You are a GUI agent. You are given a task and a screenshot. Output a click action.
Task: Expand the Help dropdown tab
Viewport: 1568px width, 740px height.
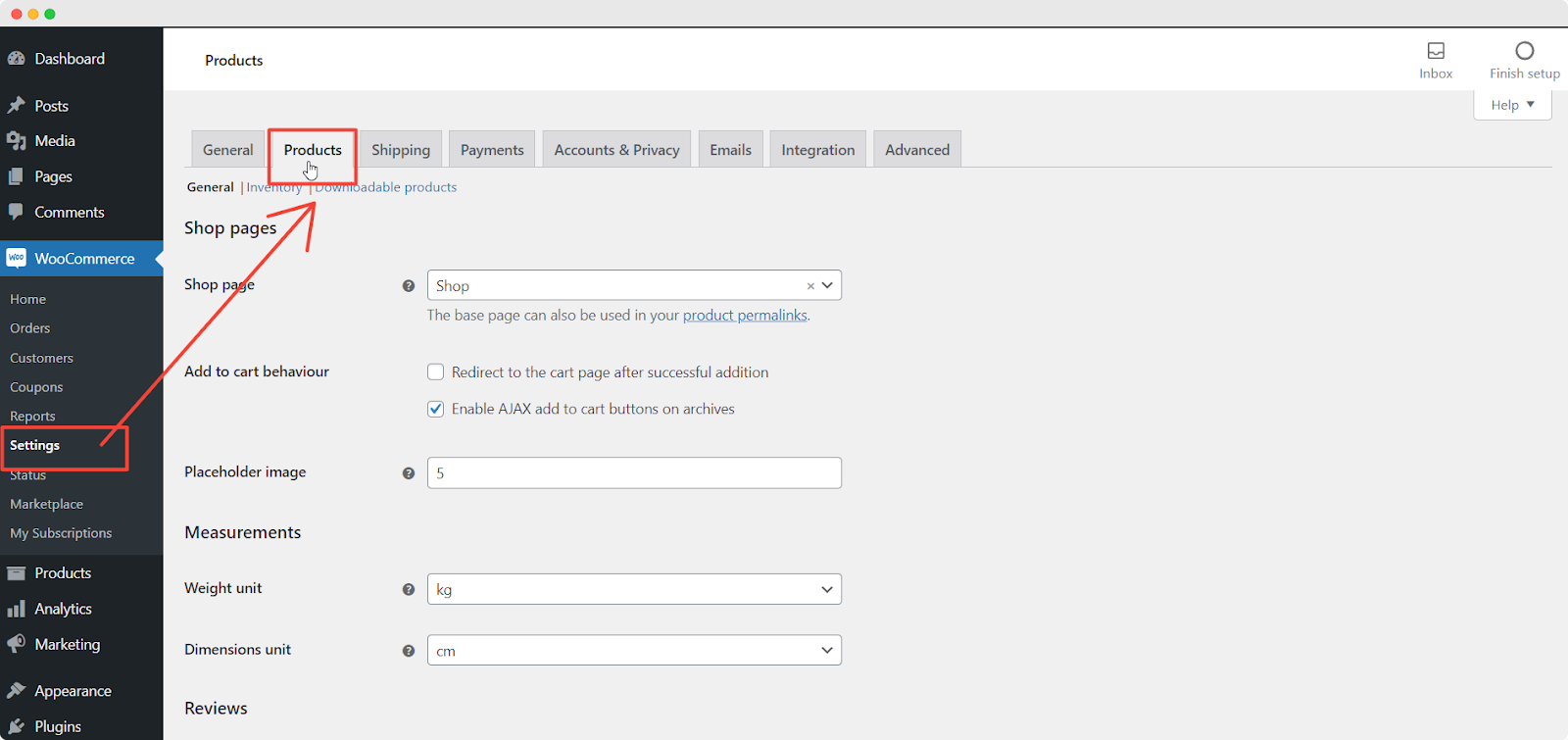click(1512, 105)
